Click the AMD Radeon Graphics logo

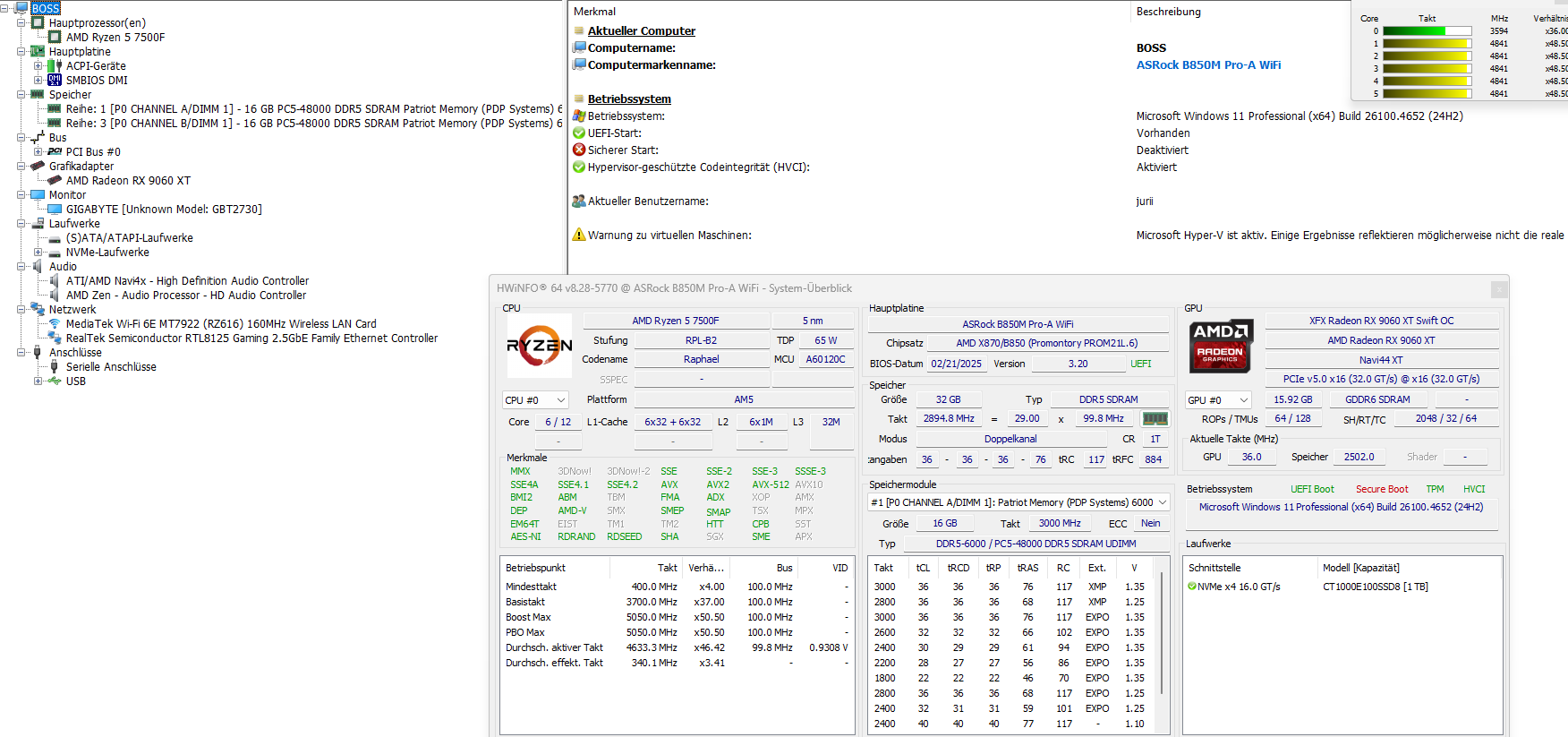(x=1221, y=345)
